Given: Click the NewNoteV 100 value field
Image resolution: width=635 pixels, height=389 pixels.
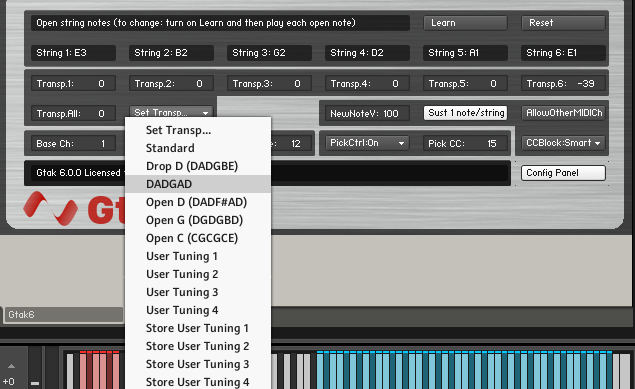Looking at the screenshot, I should point(367,114).
